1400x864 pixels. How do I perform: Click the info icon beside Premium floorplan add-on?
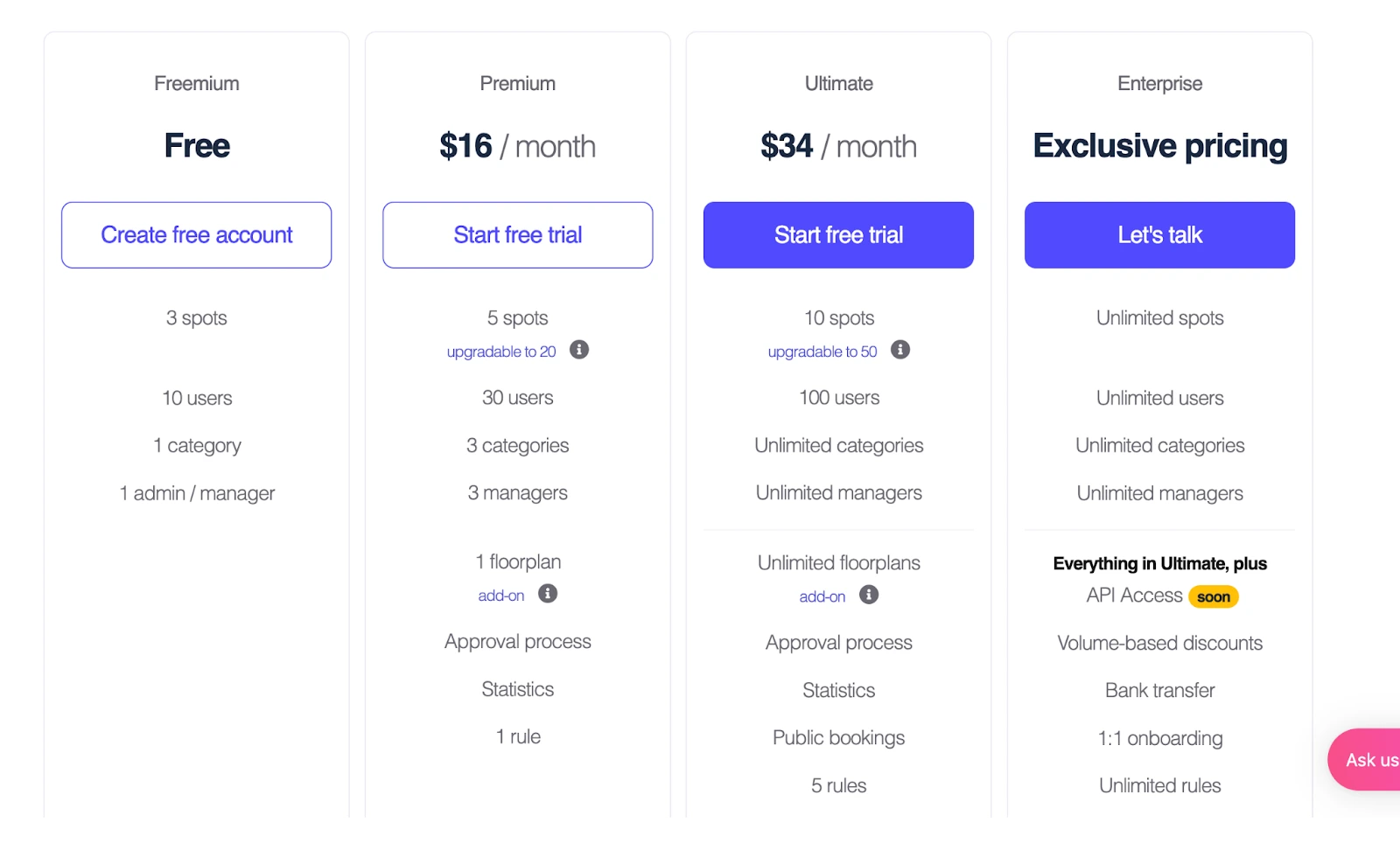[x=546, y=596]
